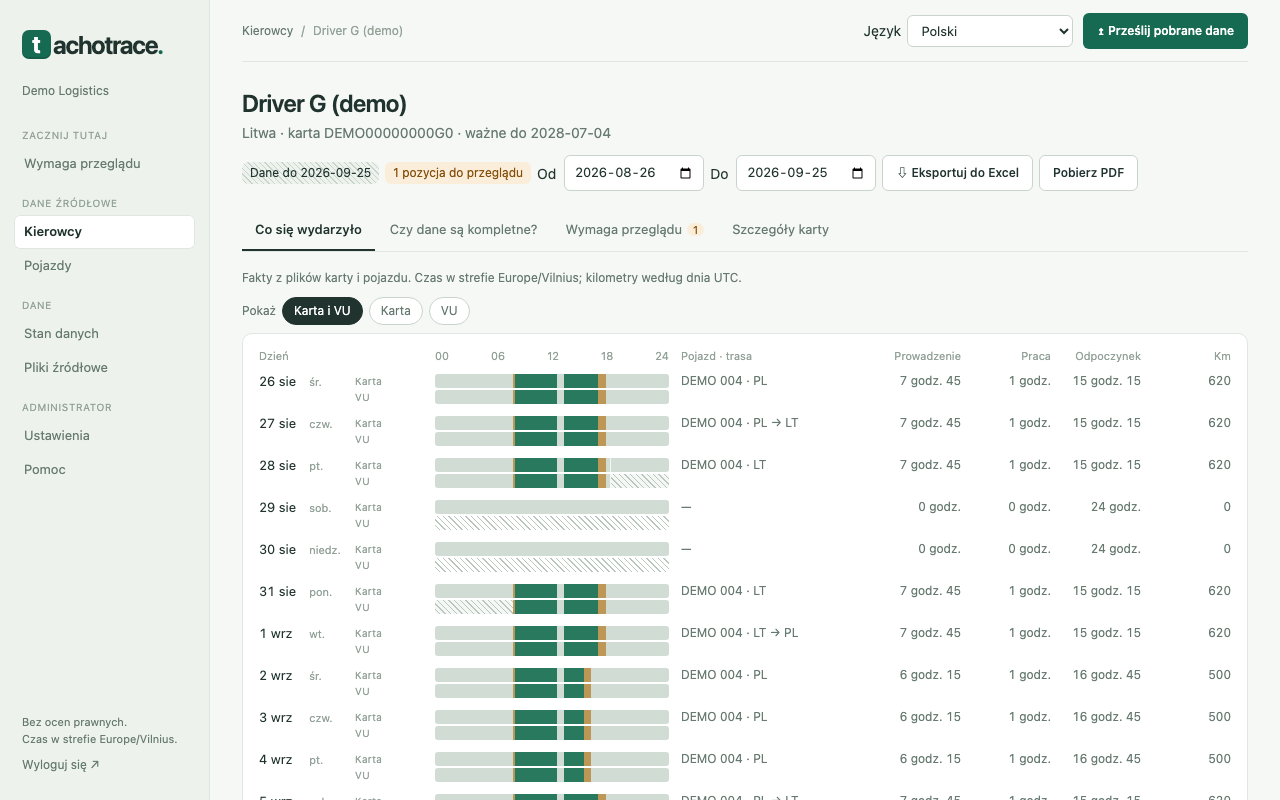Show only VU data
Viewport: 1280px width, 800px height.
coord(449,311)
